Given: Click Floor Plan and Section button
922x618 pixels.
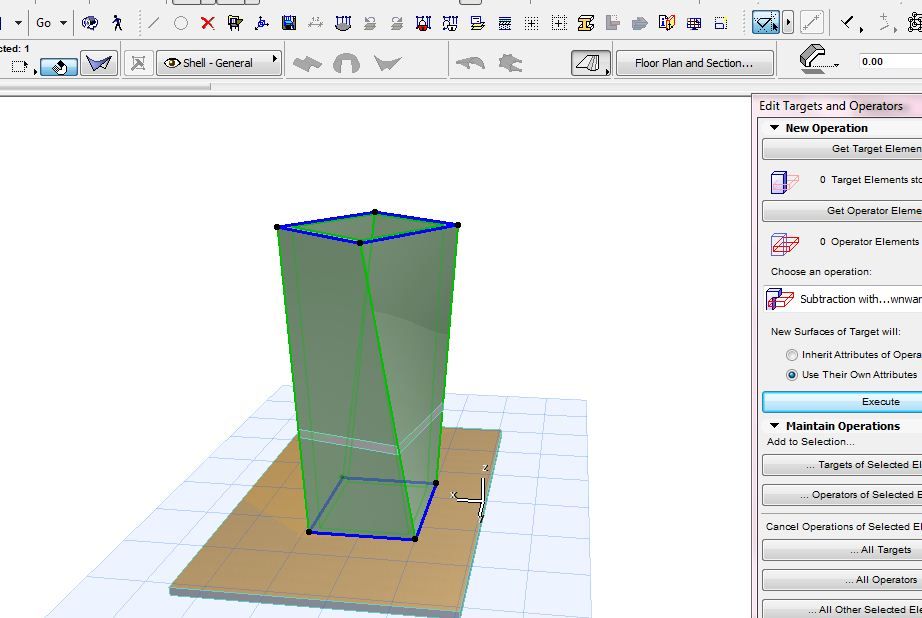Looking at the screenshot, I should coord(694,63).
